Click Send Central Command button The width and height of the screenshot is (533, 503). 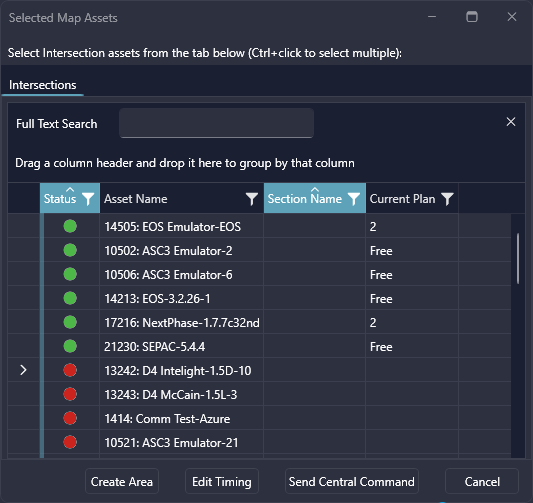351,482
